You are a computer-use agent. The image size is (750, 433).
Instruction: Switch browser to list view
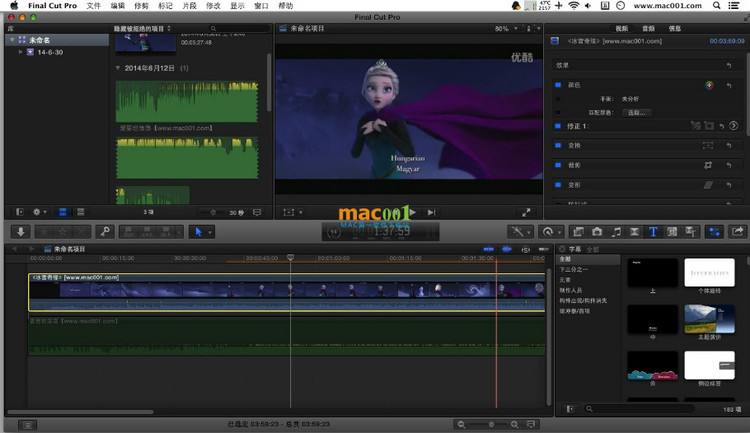pyautogui.click(x=81, y=212)
